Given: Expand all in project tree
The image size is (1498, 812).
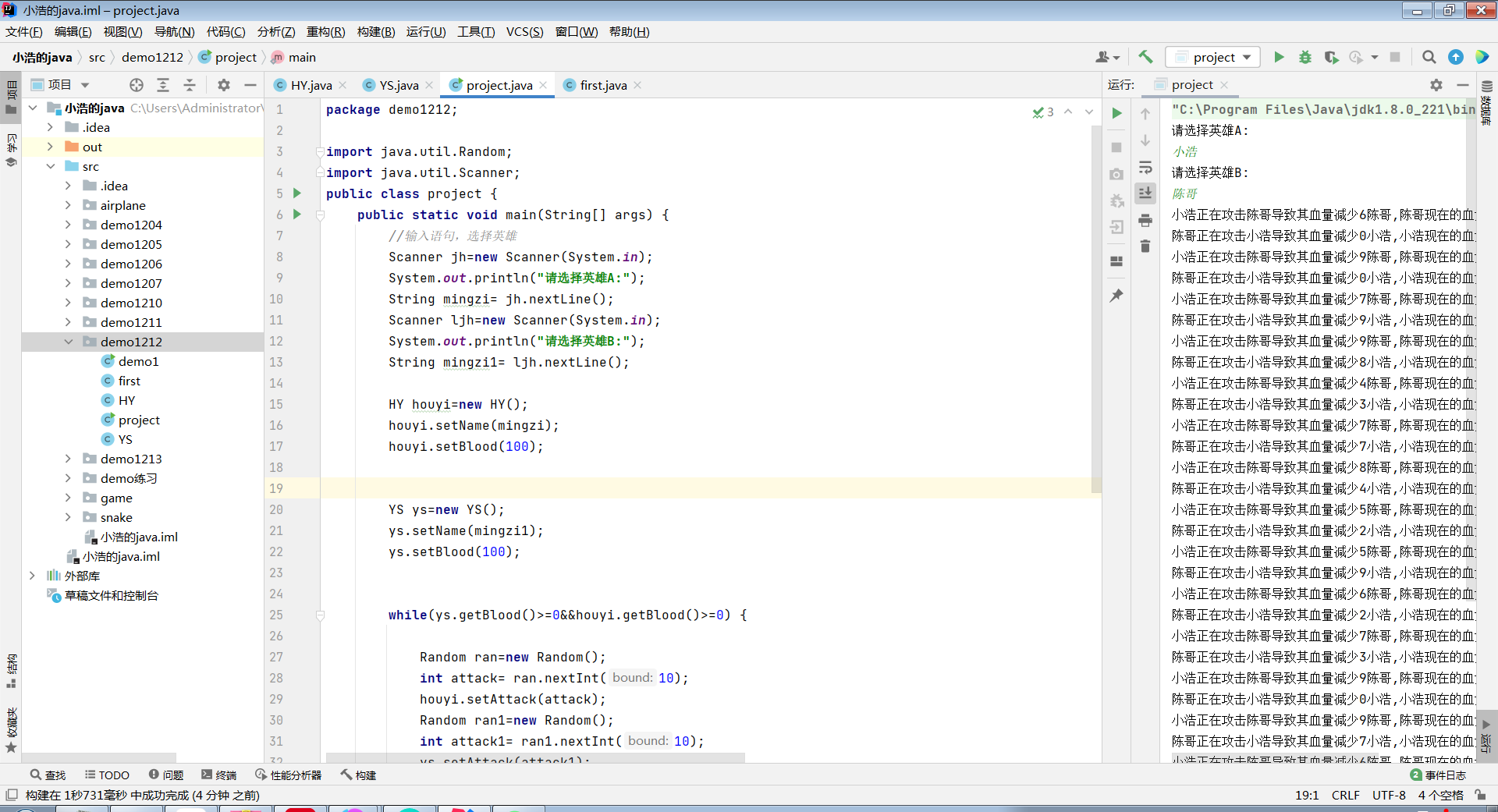Looking at the screenshot, I should coord(163,85).
